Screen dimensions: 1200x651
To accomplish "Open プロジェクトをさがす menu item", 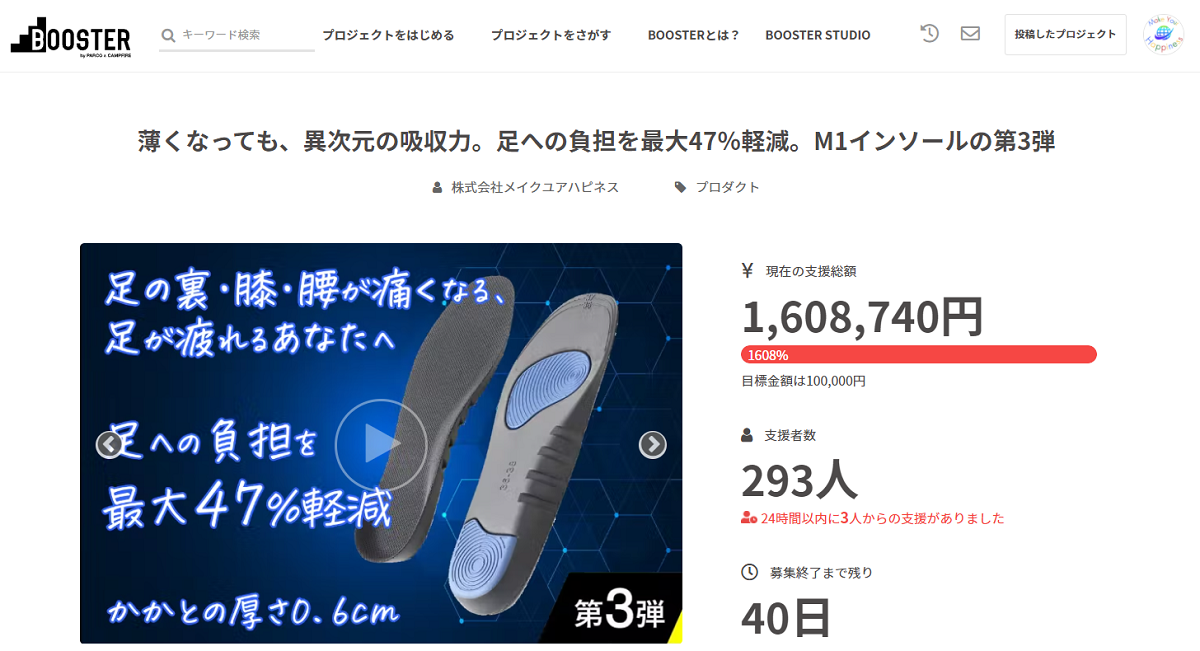I will 551,35.
